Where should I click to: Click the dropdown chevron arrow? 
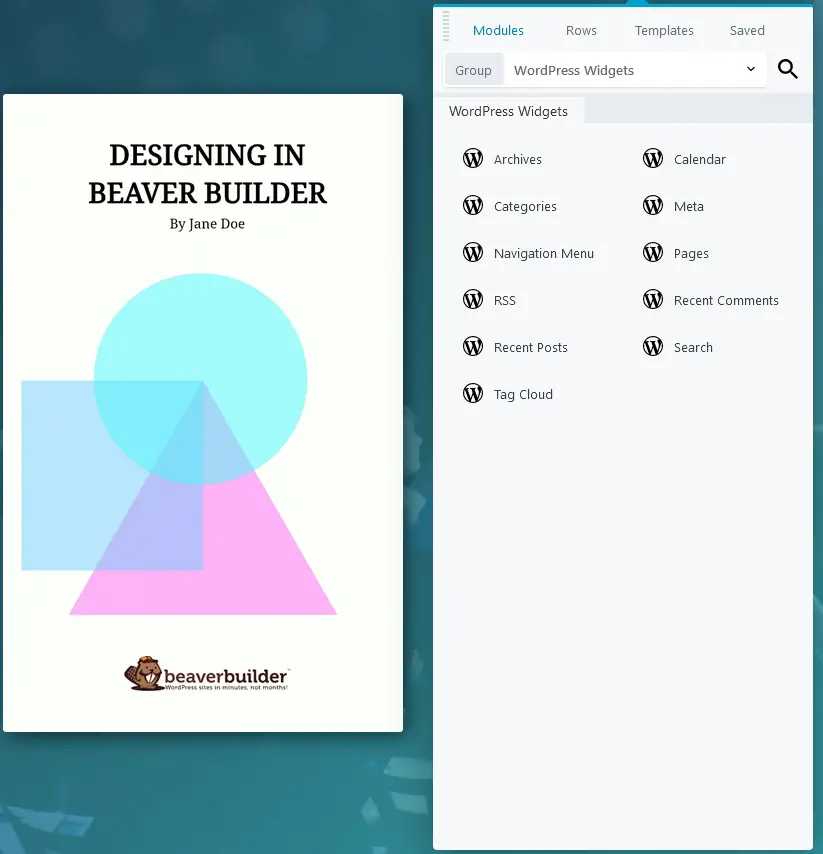751,69
